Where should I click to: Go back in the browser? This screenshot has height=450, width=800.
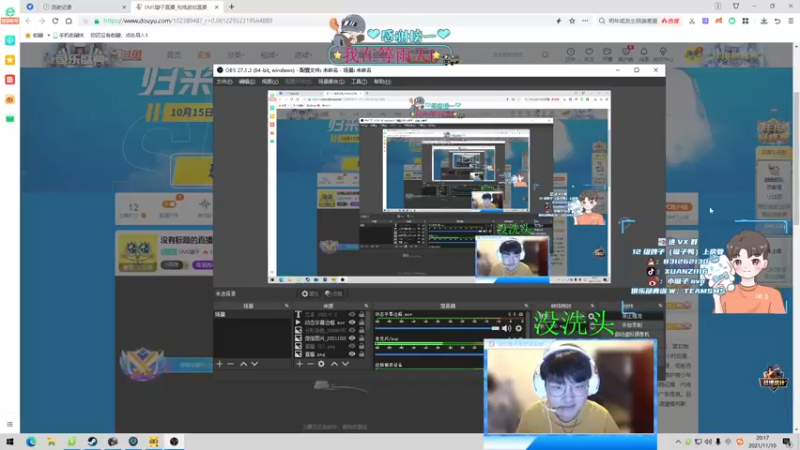[x=28, y=21]
